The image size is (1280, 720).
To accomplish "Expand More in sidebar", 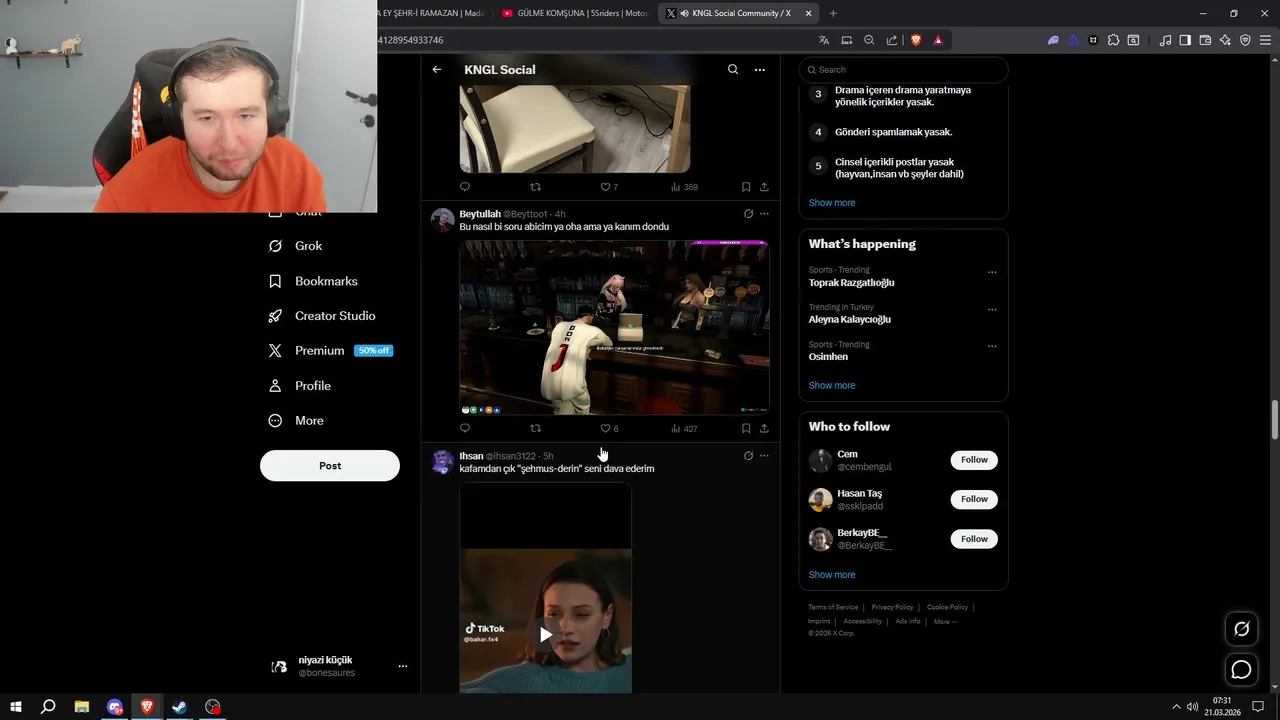I will 296,421.
